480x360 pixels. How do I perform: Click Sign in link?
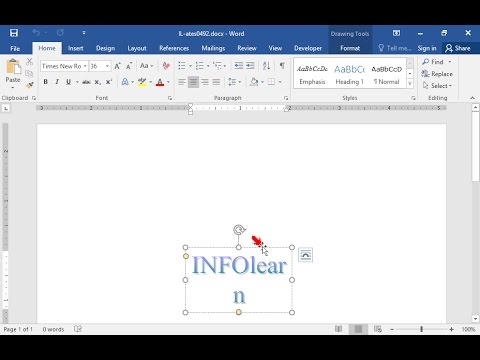click(427, 48)
